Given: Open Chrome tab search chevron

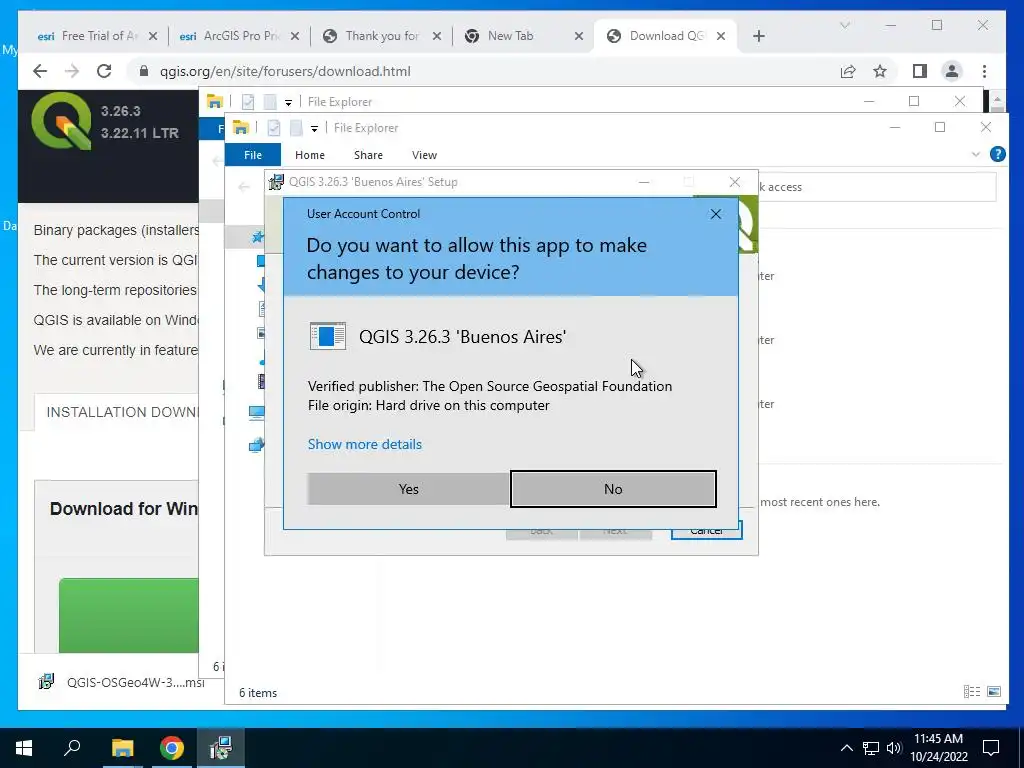Looking at the screenshot, I should [844, 25].
